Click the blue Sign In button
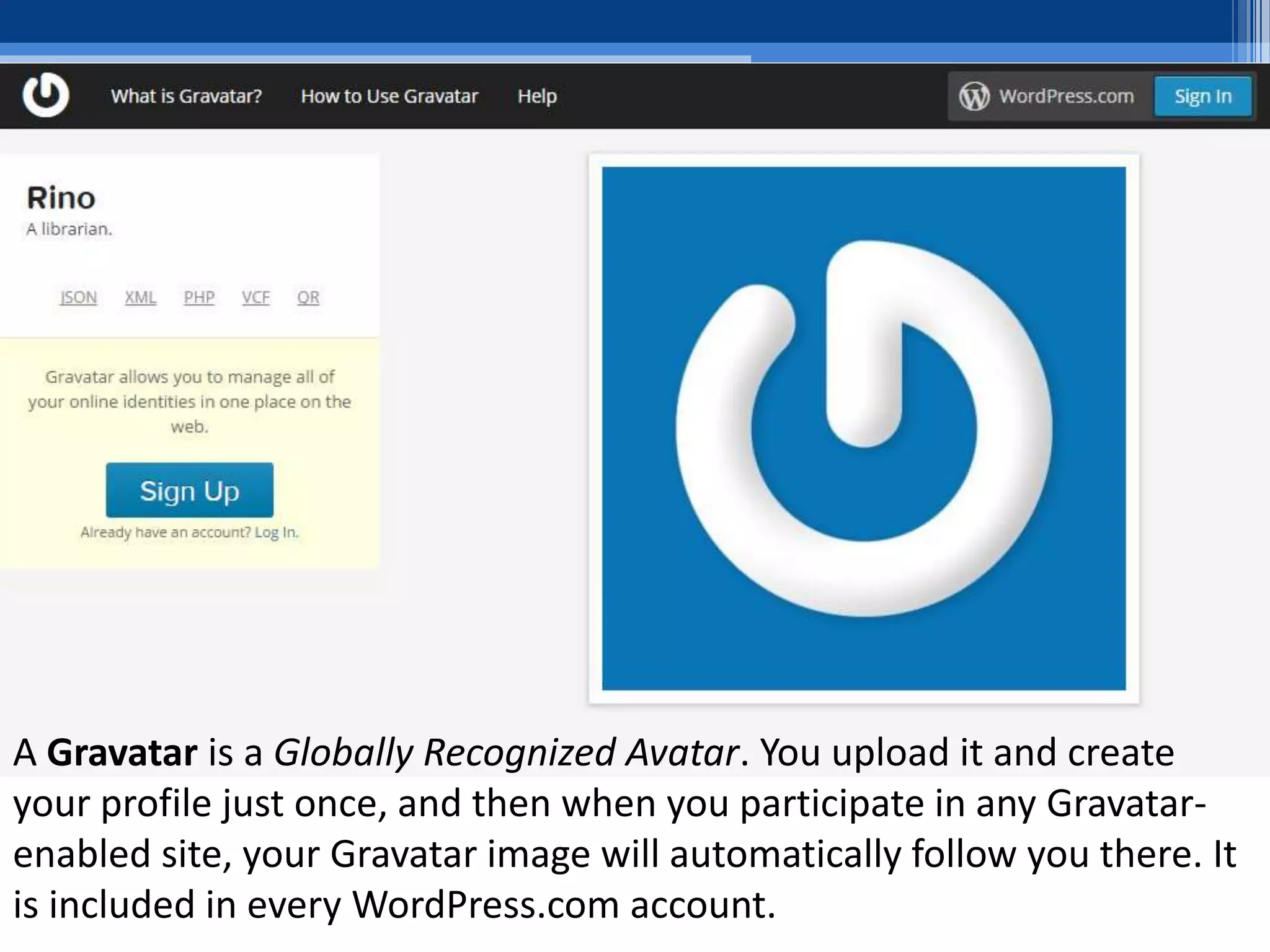The width and height of the screenshot is (1270, 952). (1202, 96)
